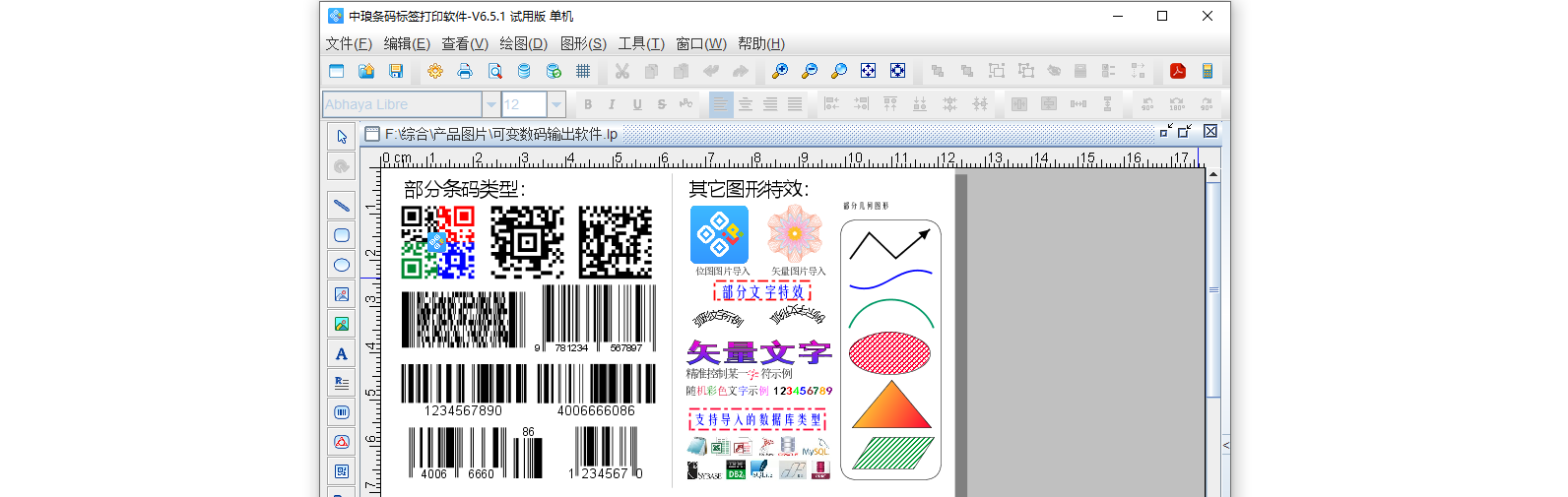Open the 窗口(W) menu
The height and width of the screenshot is (497, 1568).
pos(701,43)
